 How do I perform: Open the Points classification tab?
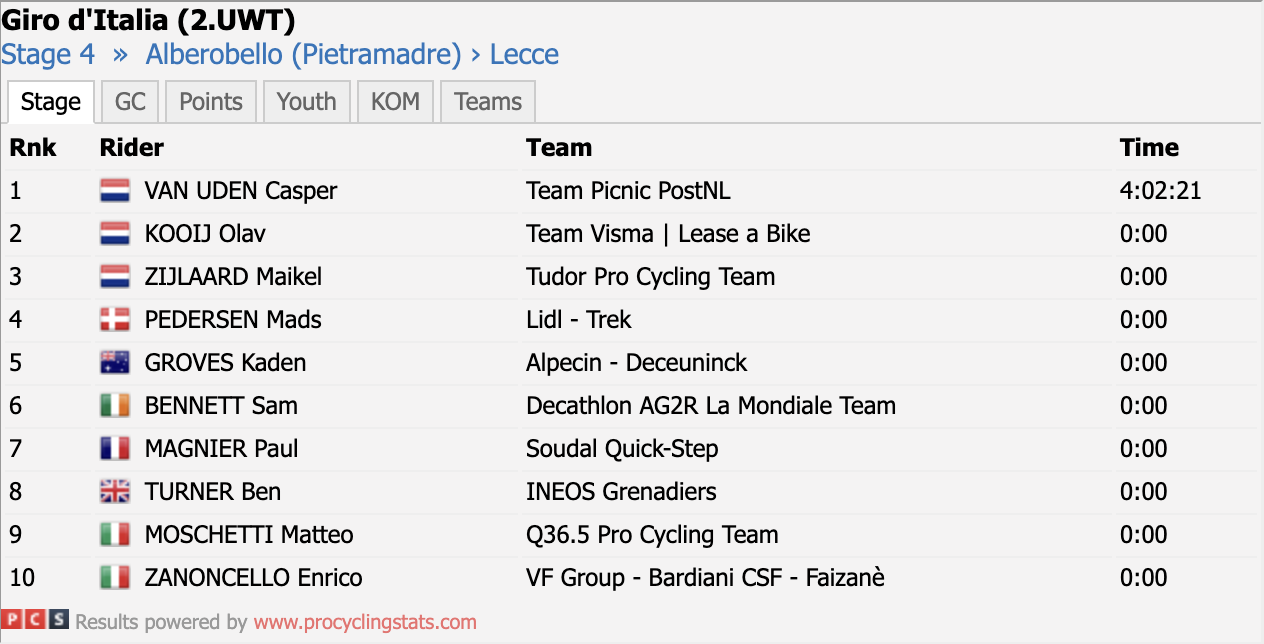coord(211,102)
